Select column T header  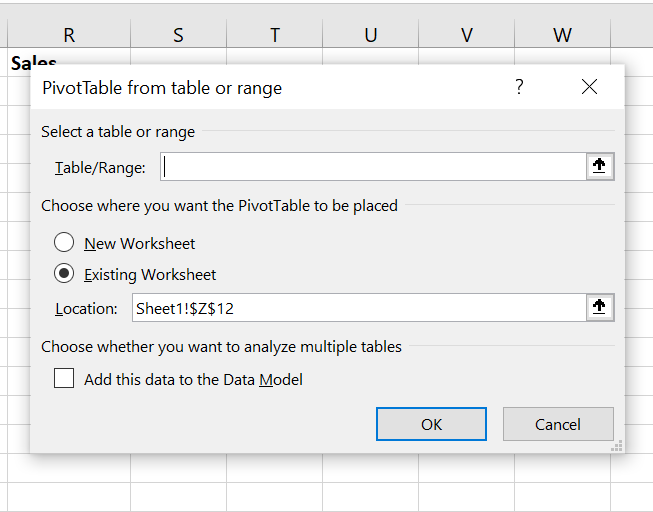274,35
